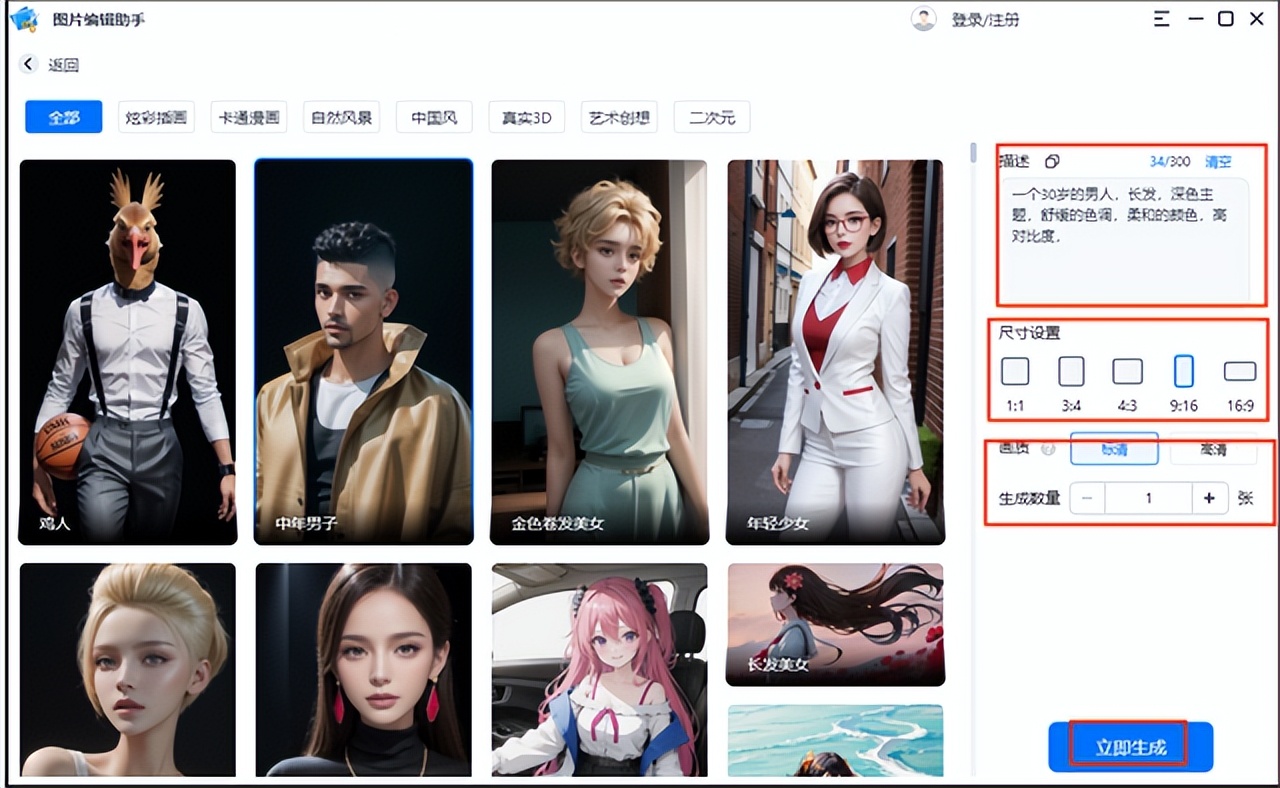Switch image quality to 高清

click(1213, 449)
